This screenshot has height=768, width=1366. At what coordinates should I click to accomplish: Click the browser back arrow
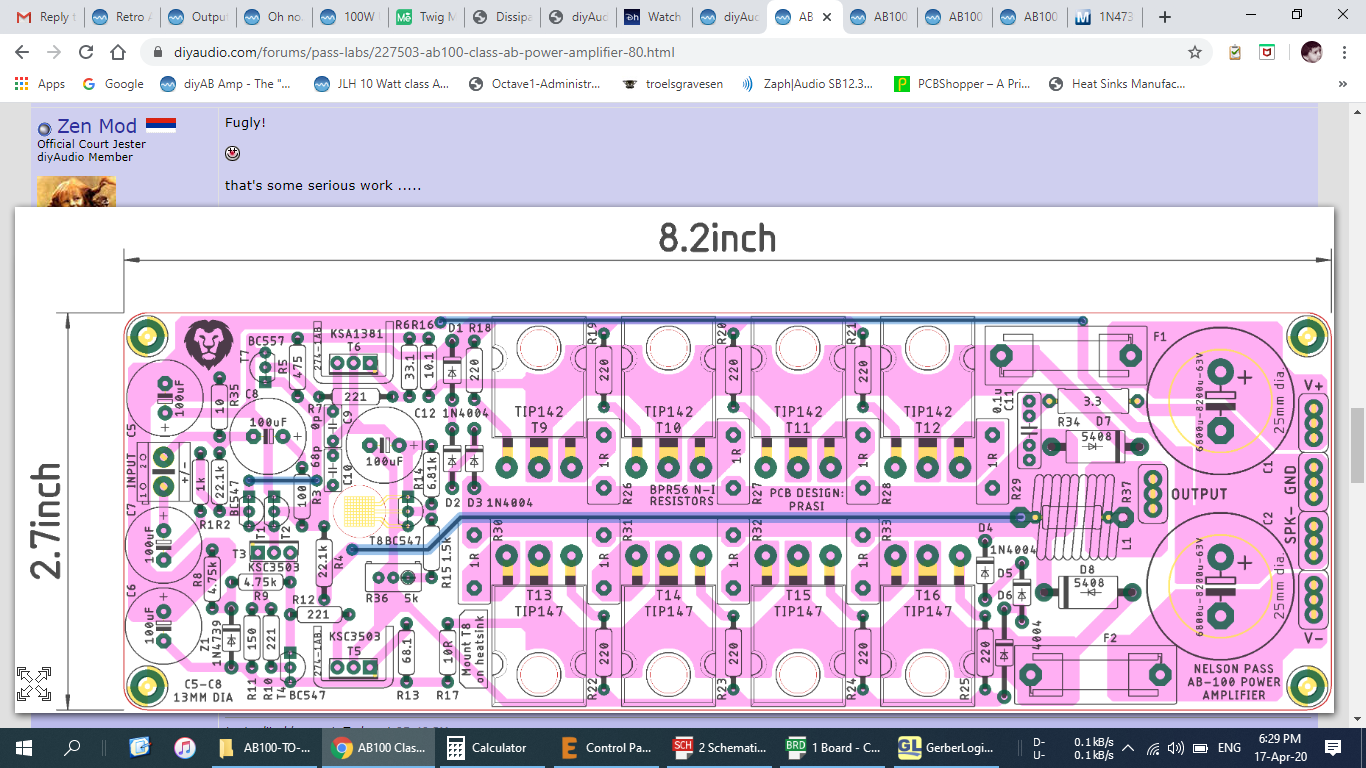pos(23,52)
